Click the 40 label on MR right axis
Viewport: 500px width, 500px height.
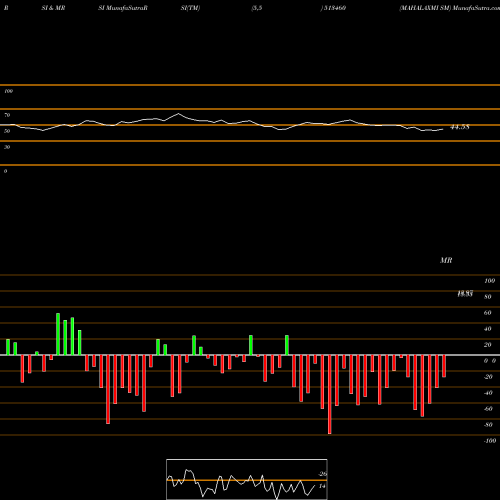[488, 329]
